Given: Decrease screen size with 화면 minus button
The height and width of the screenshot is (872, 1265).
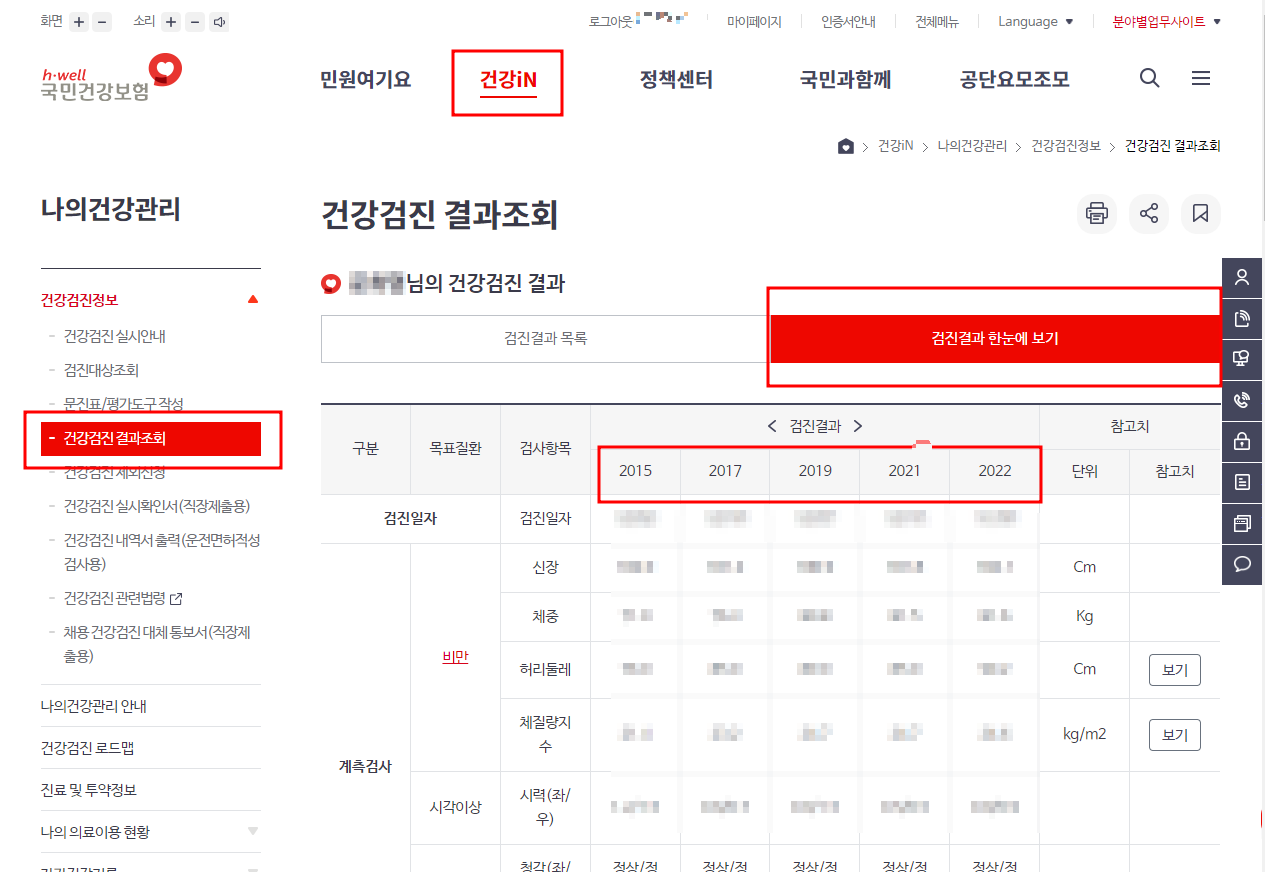Looking at the screenshot, I should coord(102,22).
